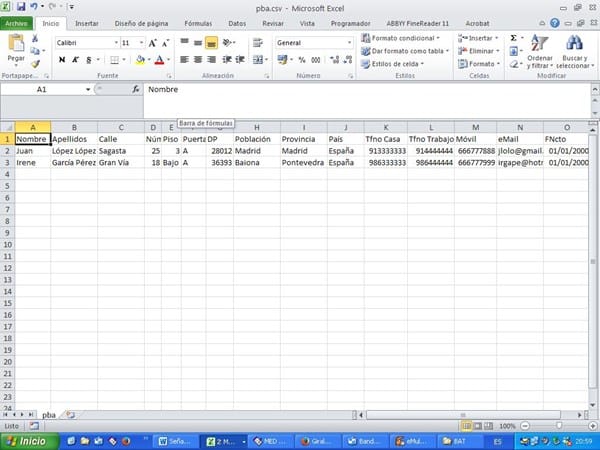Switch to the Revisar tab
Viewport: 600px width, 450px height.
273,24
